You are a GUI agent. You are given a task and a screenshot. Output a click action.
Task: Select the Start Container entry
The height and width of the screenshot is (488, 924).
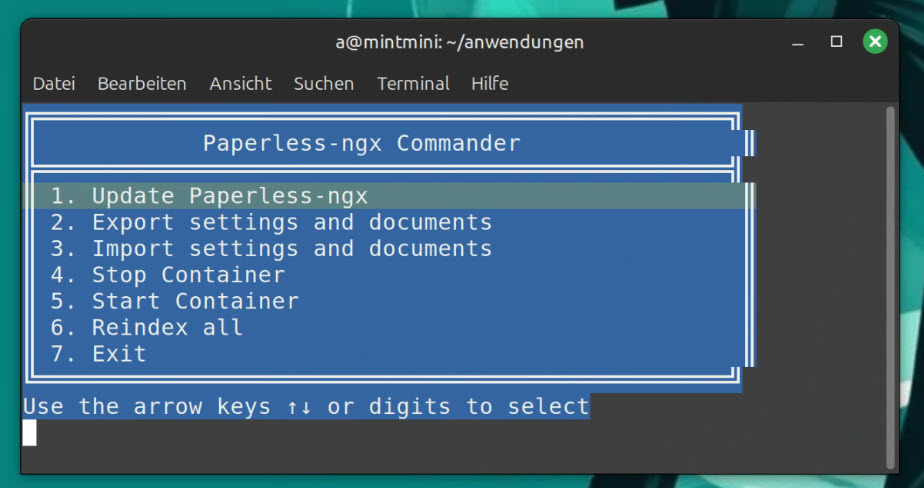click(x=175, y=301)
